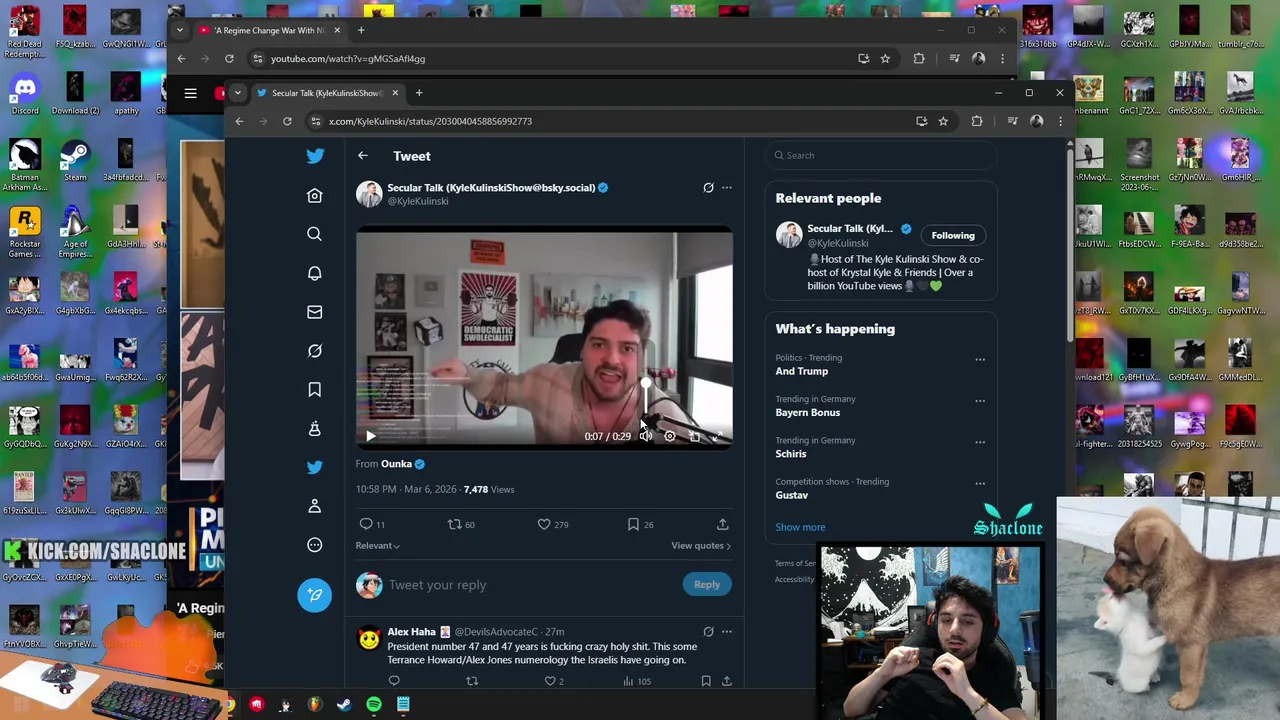Open YouTube hamburger guide menu
Viewport: 1280px width, 720px height.
click(190, 93)
